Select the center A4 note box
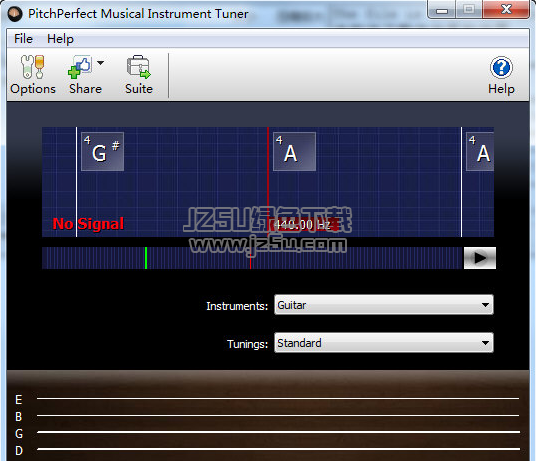The height and width of the screenshot is (461, 536). tap(294, 151)
